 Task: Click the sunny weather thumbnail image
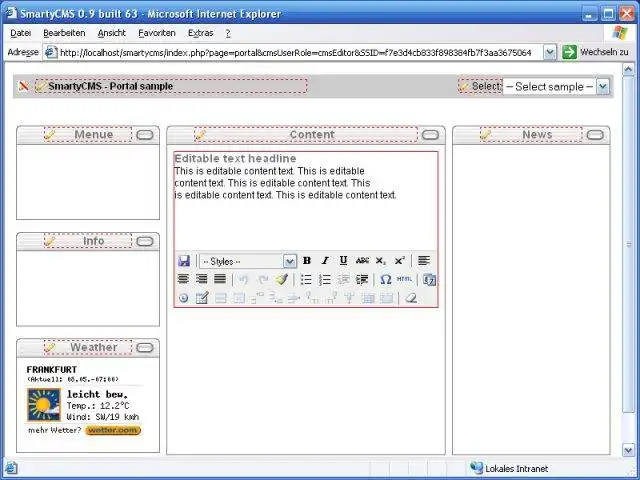pyautogui.click(x=44, y=404)
